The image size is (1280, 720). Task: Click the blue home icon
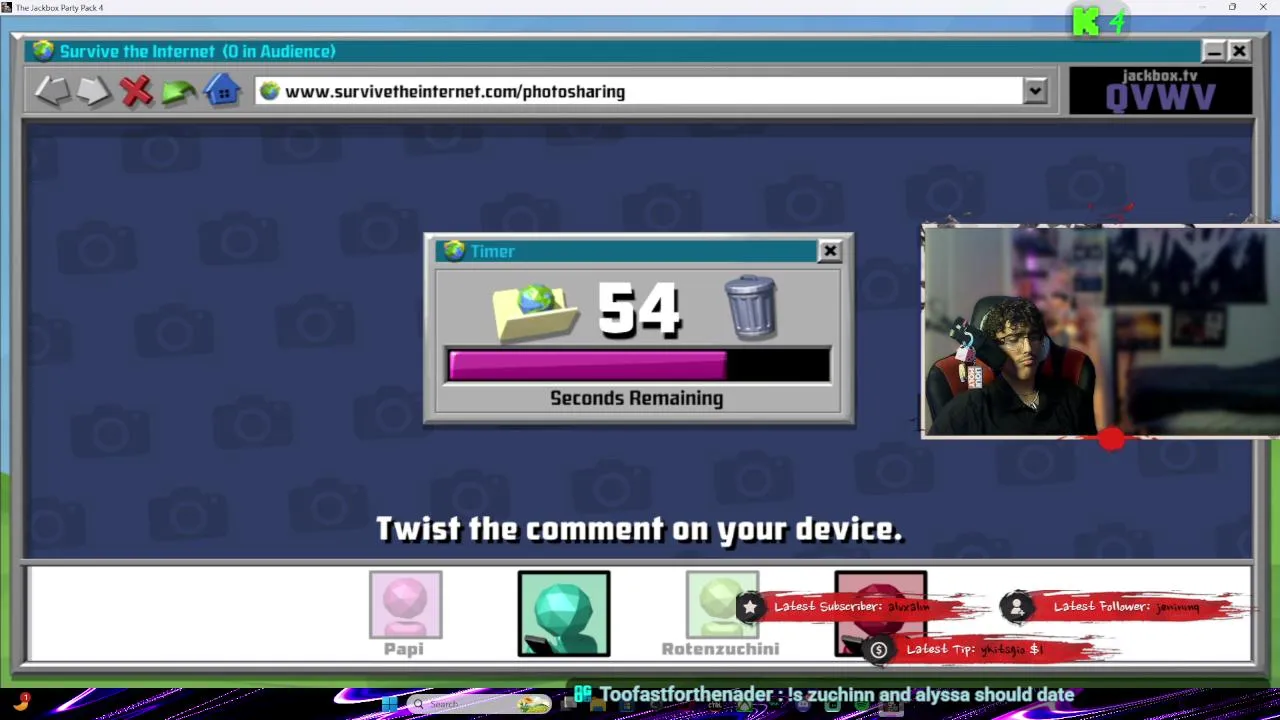pos(222,91)
